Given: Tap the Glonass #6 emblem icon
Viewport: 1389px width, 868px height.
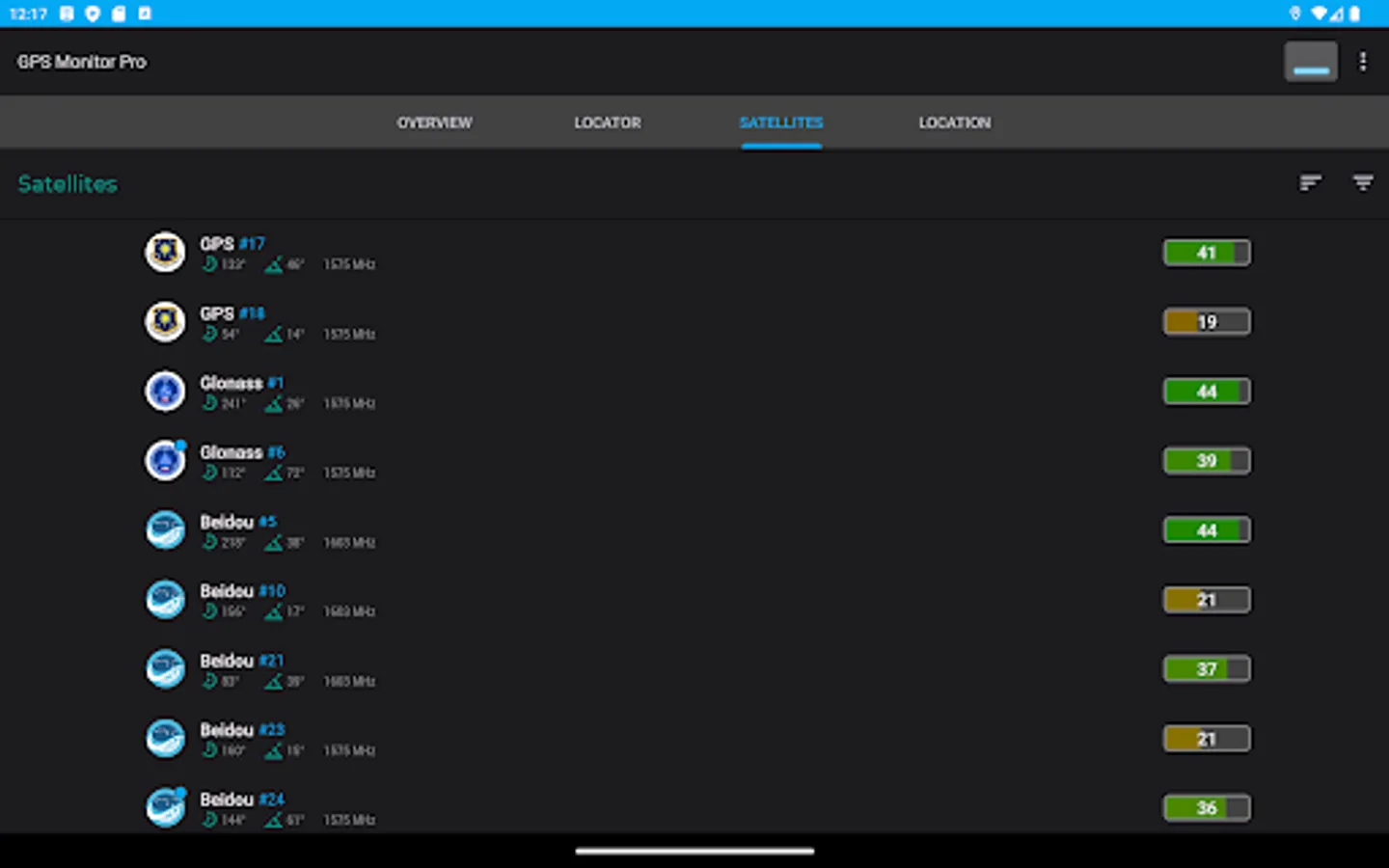Looking at the screenshot, I should click(x=165, y=461).
